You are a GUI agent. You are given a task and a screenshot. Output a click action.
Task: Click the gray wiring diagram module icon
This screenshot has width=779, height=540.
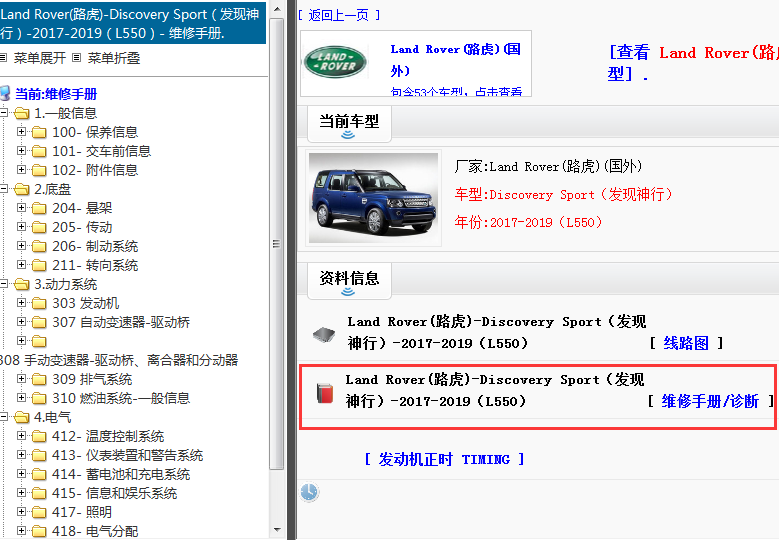324,334
